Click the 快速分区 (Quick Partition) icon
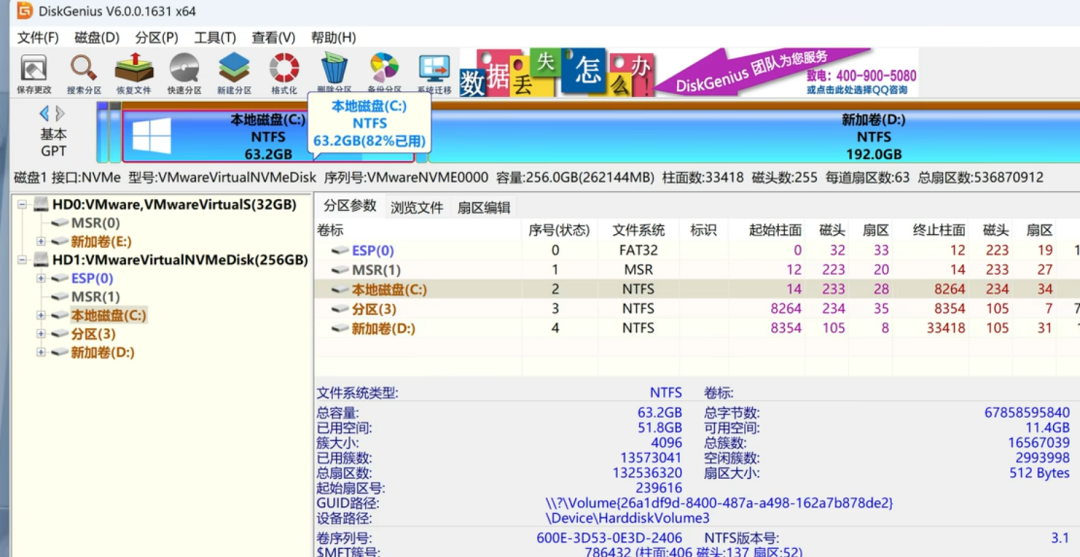Screen dimensions: 1080x557 click(x=184, y=71)
